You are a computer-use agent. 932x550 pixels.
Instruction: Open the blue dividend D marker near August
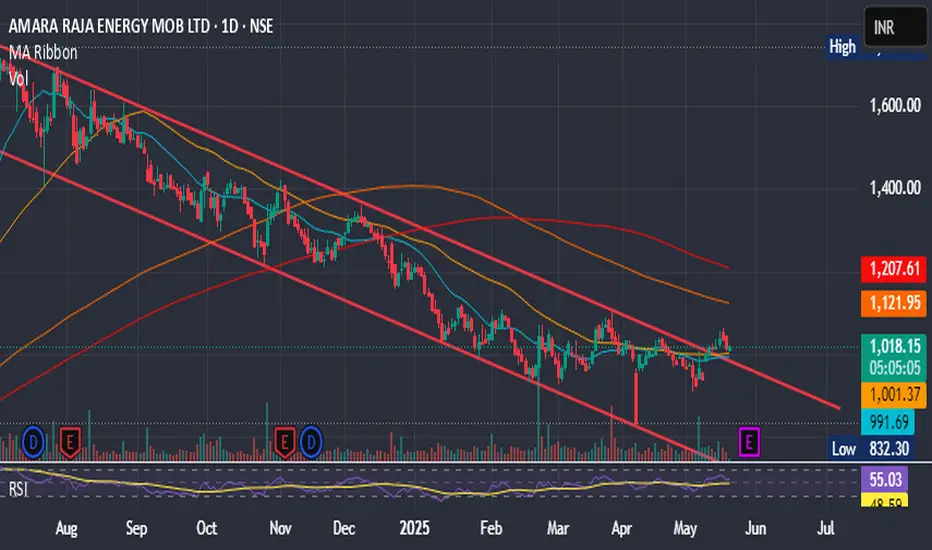coord(33,442)
